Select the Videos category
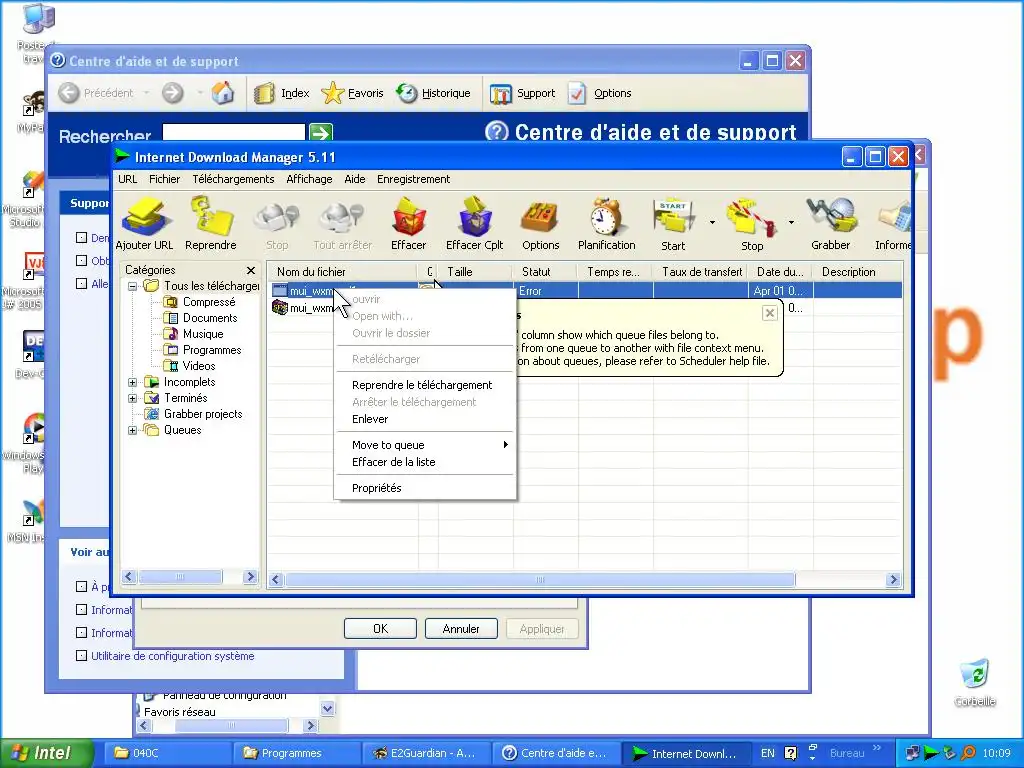Screen dimensions: 1024x768 [189, 366]
